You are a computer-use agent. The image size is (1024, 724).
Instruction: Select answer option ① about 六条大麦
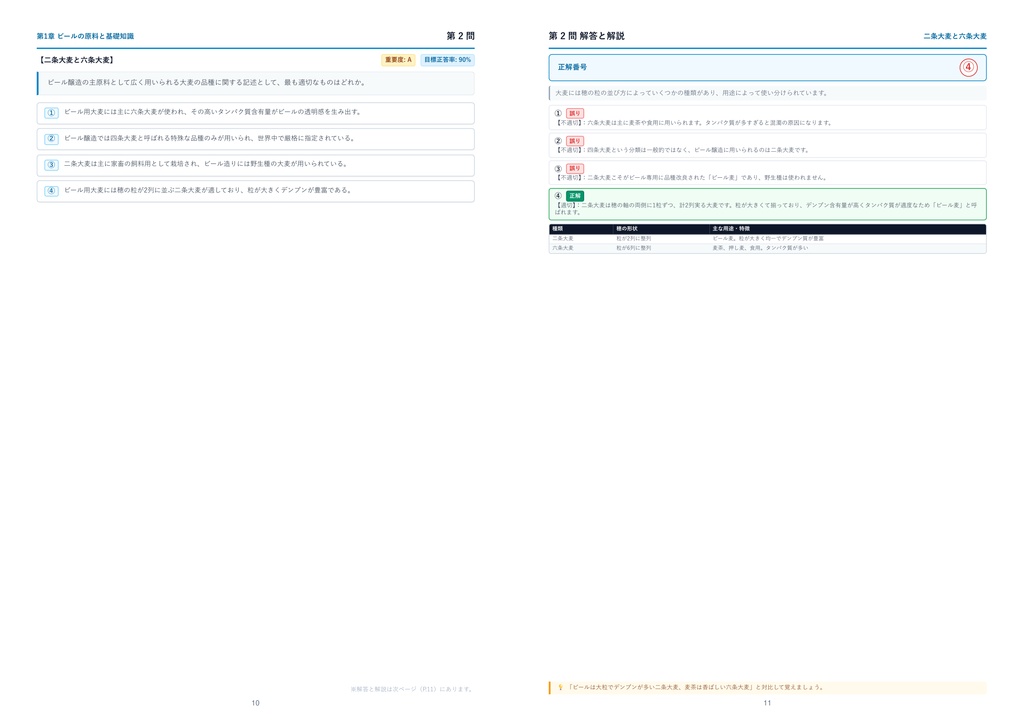pyautogui.click(x=255, y=112)
